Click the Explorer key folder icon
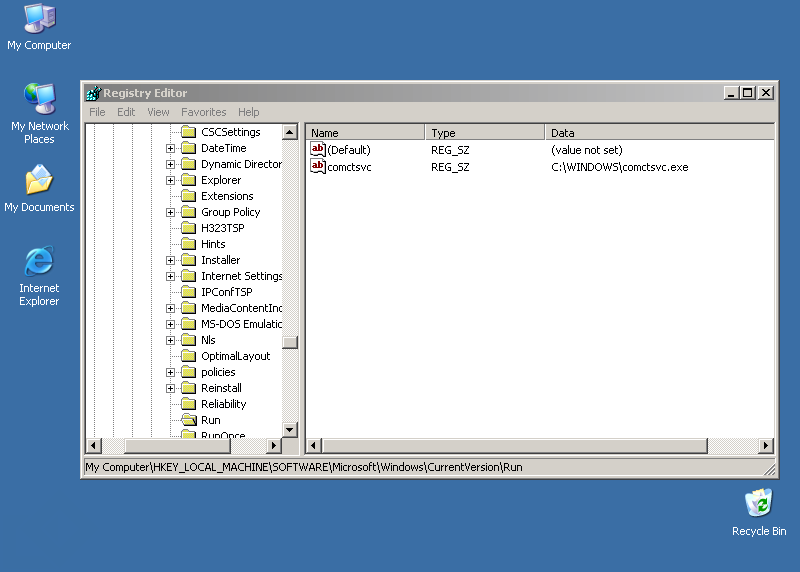Viewport: 800px width, 572px height. [x=189, y=180]
